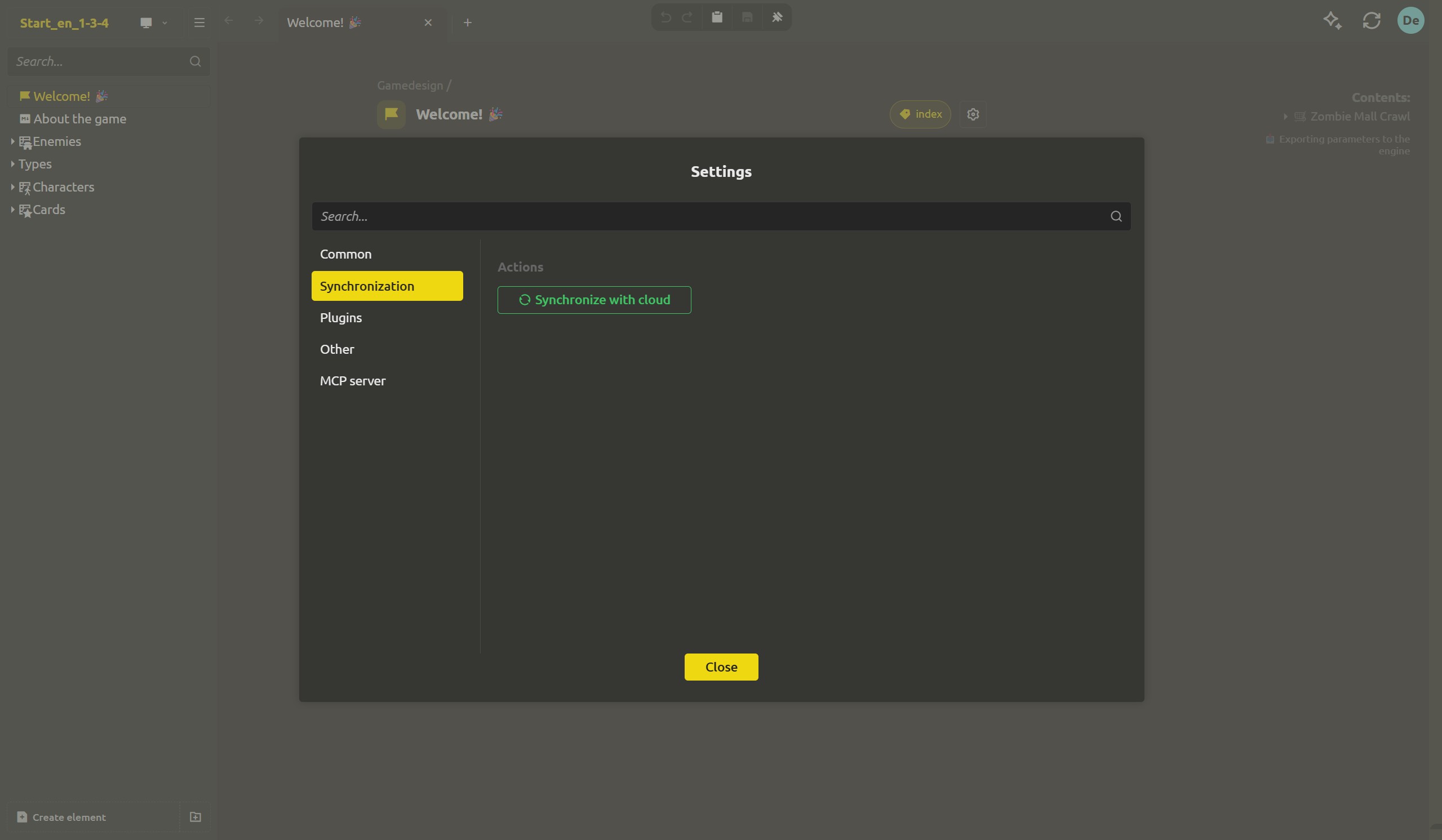This screenshot has height=840, width=1442.
Task: Click the create folder icon
Action: 195,817
